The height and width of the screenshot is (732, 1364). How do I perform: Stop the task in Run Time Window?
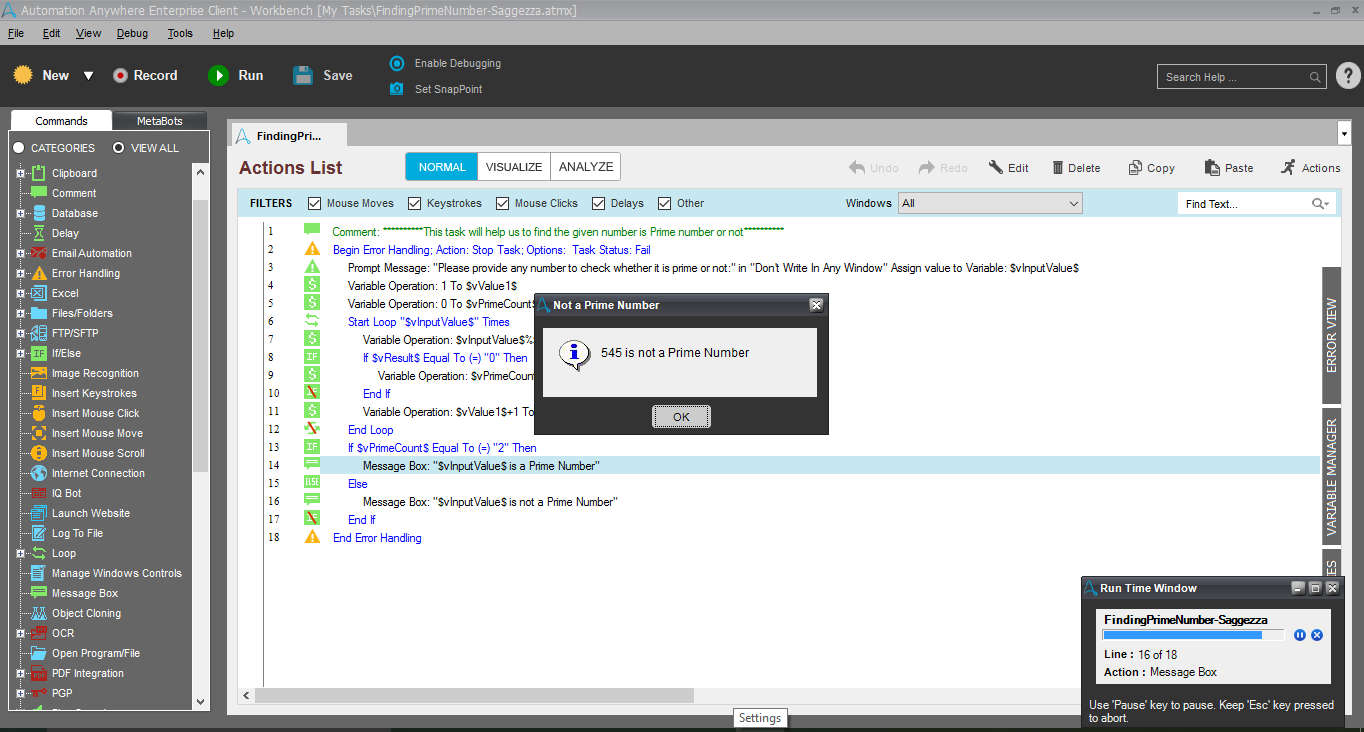click(1317, 635)
